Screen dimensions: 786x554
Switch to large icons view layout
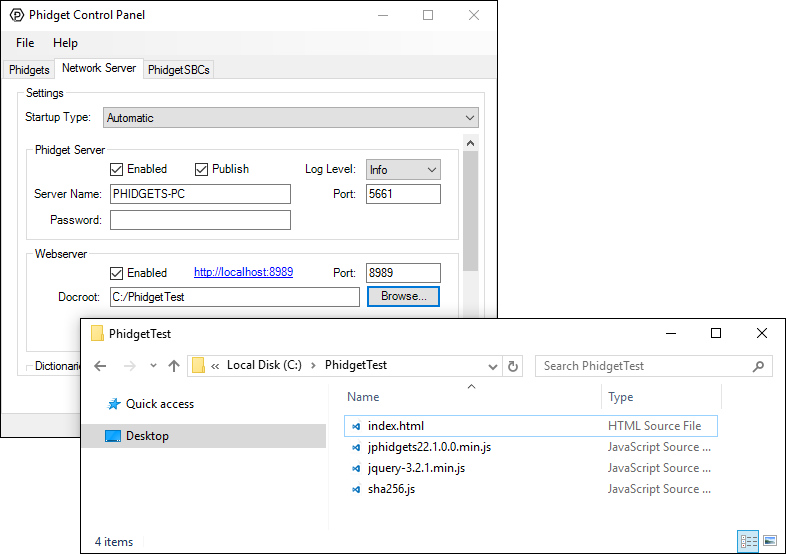[x=770, y=541]
